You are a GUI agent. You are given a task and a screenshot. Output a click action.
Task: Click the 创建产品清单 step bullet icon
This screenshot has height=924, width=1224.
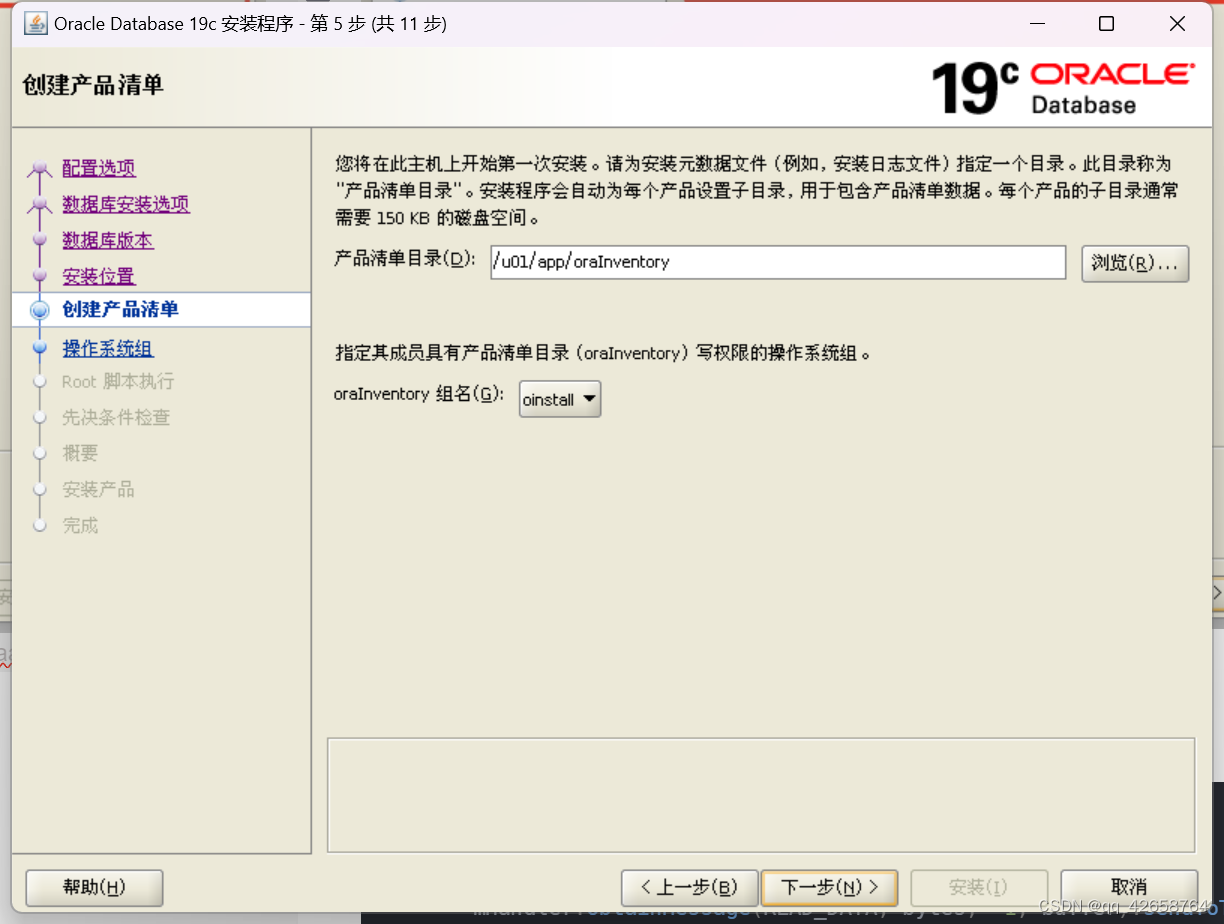40,311
